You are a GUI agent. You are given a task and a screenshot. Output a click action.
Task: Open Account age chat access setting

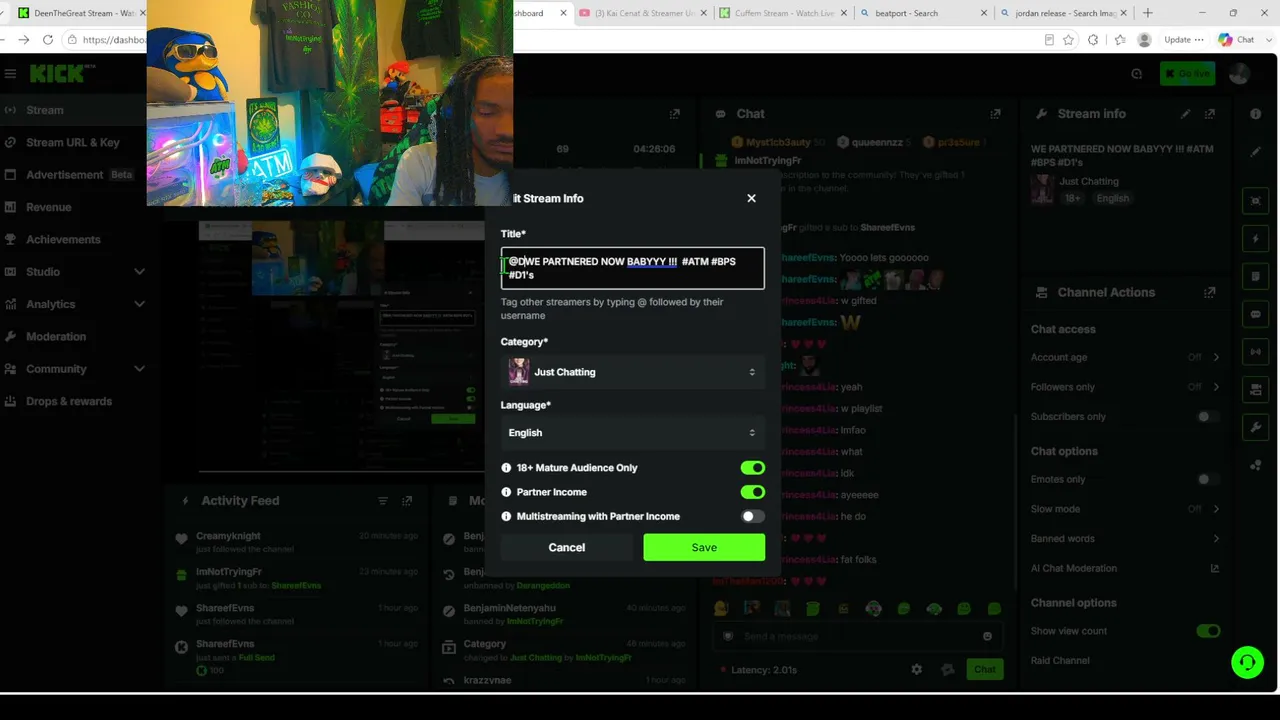click(1125, 357)
